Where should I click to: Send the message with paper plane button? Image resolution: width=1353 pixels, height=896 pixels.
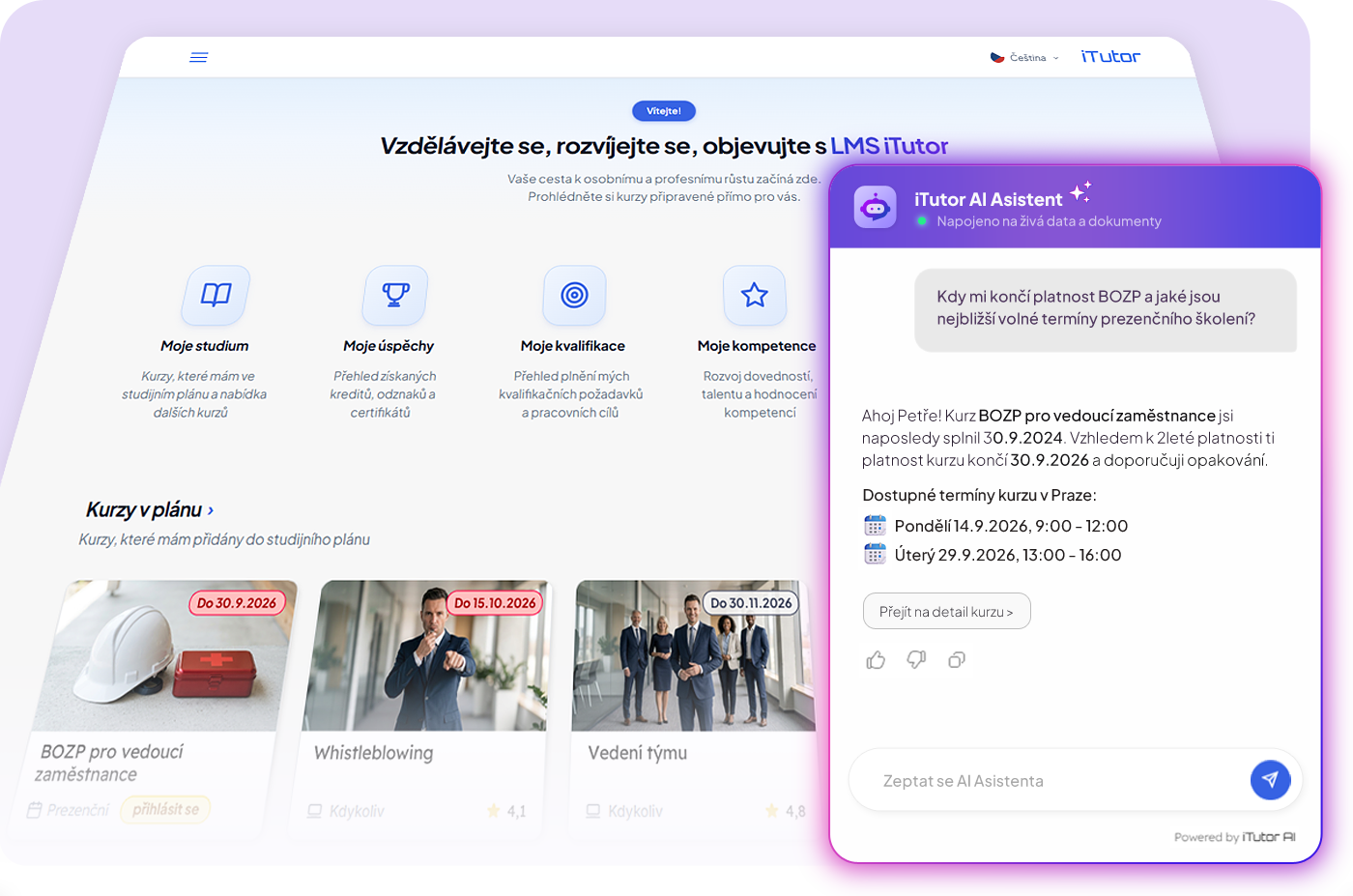click(x=1270, y=779)
